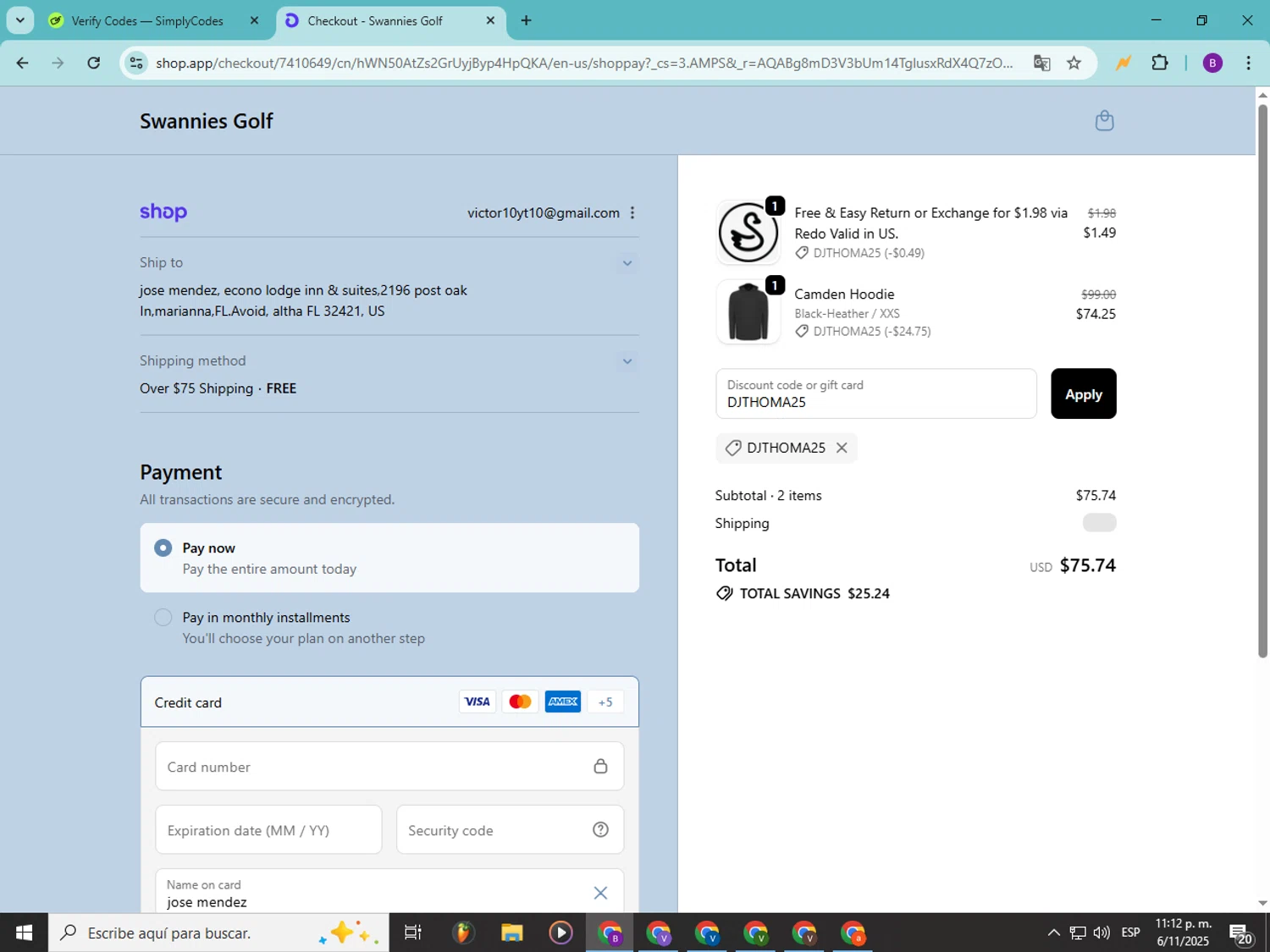Select Pay in monthly installments
Image resolution: width=1270 pixels, height=952 pixels.
[x=389, y=627]
